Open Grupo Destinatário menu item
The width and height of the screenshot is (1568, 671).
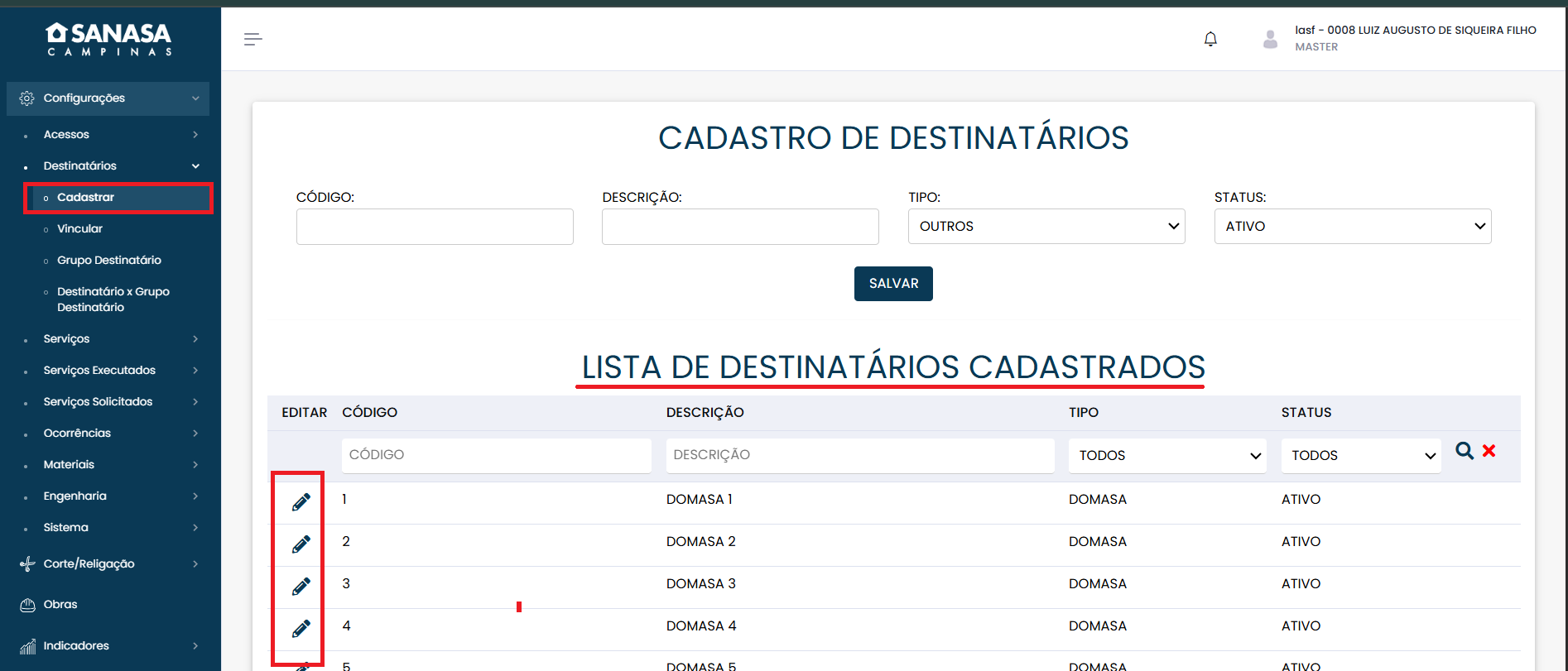click(x=108, y=261)
